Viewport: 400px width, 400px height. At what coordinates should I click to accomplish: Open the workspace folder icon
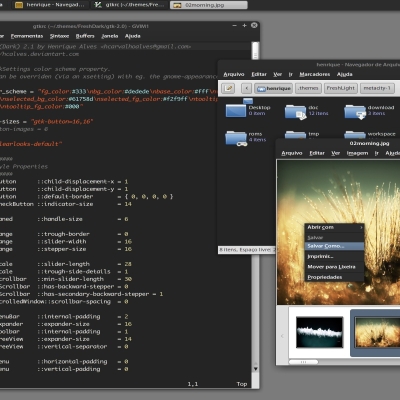coord(355,135)
